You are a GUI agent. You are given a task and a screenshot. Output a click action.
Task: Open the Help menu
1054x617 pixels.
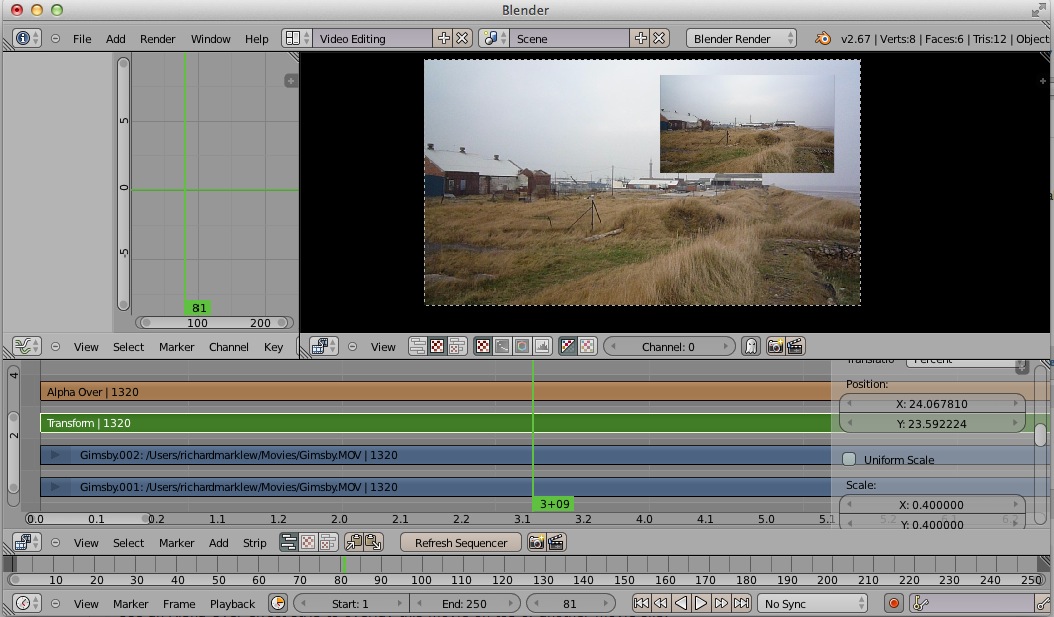pos(257,39)
